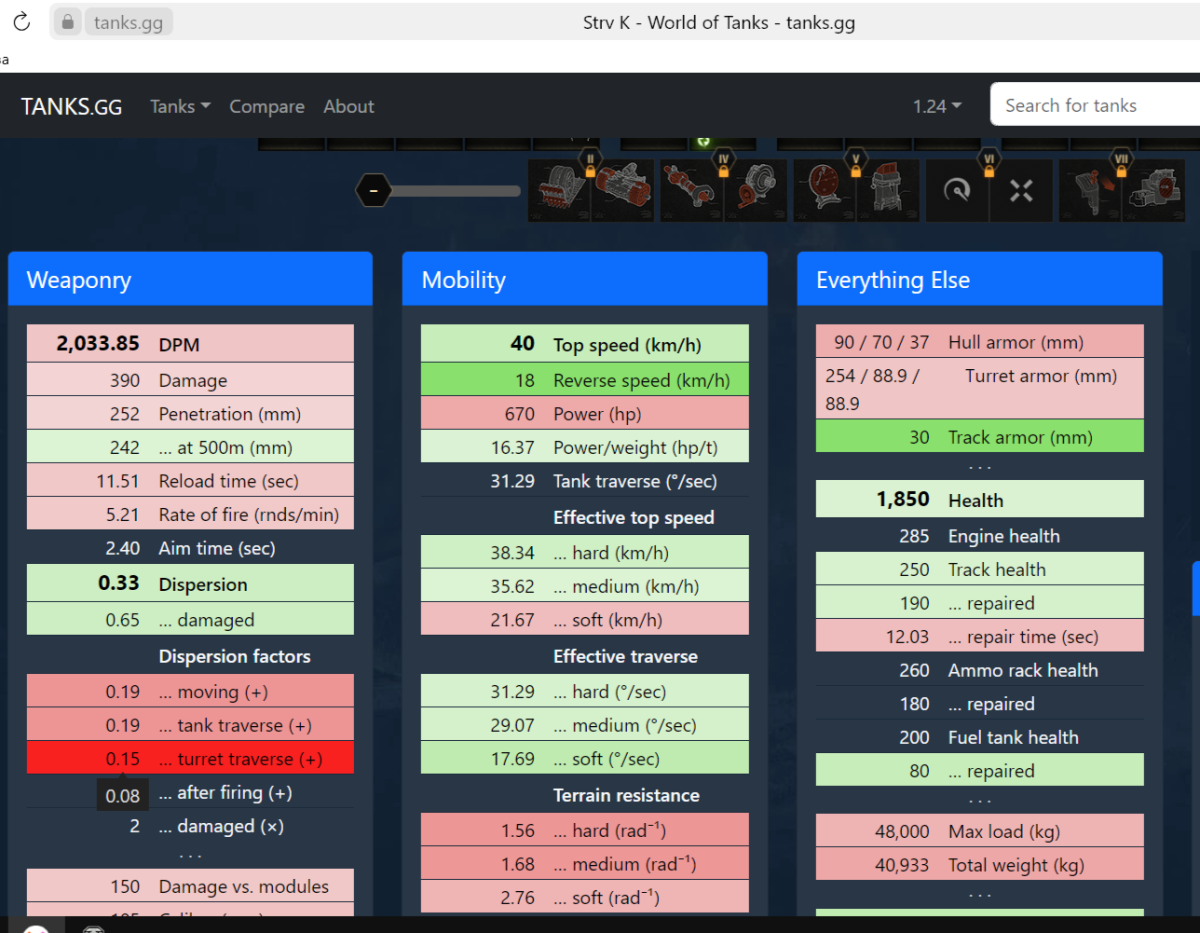1200x933 pixels.
Task: Click the Top speed (km/h) row
Action: pos(585,344)
